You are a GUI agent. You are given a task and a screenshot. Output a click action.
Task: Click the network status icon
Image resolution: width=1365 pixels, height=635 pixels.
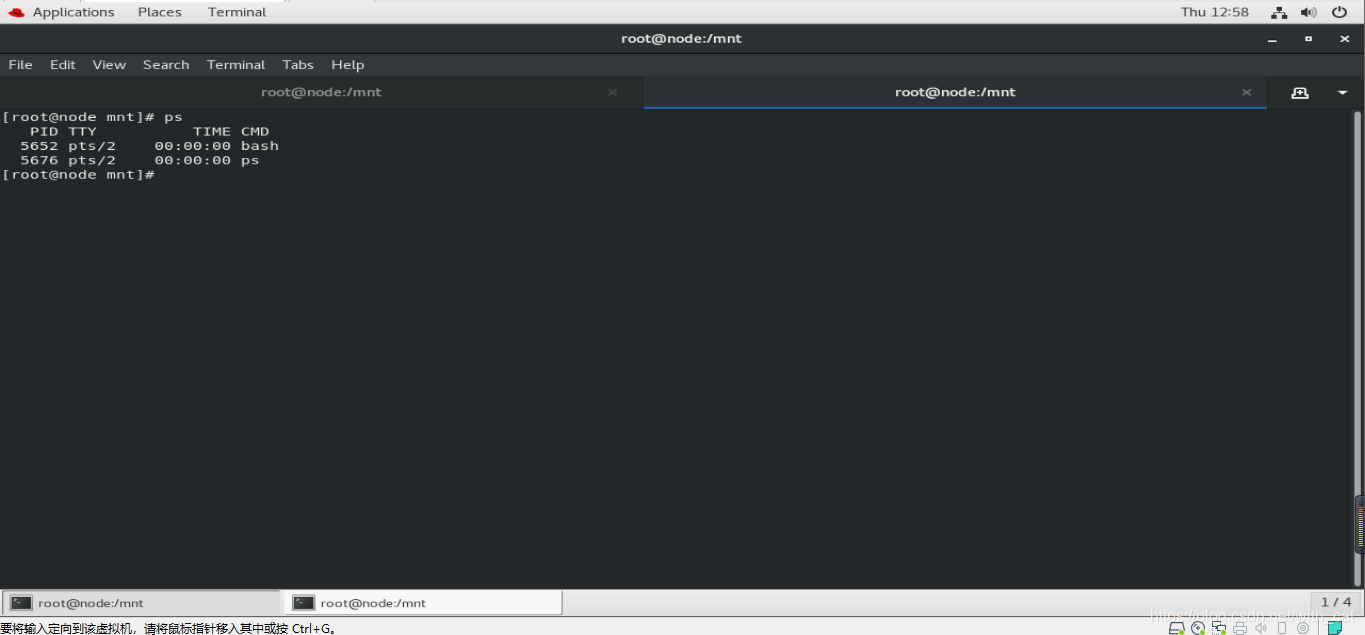[1279, 12]
